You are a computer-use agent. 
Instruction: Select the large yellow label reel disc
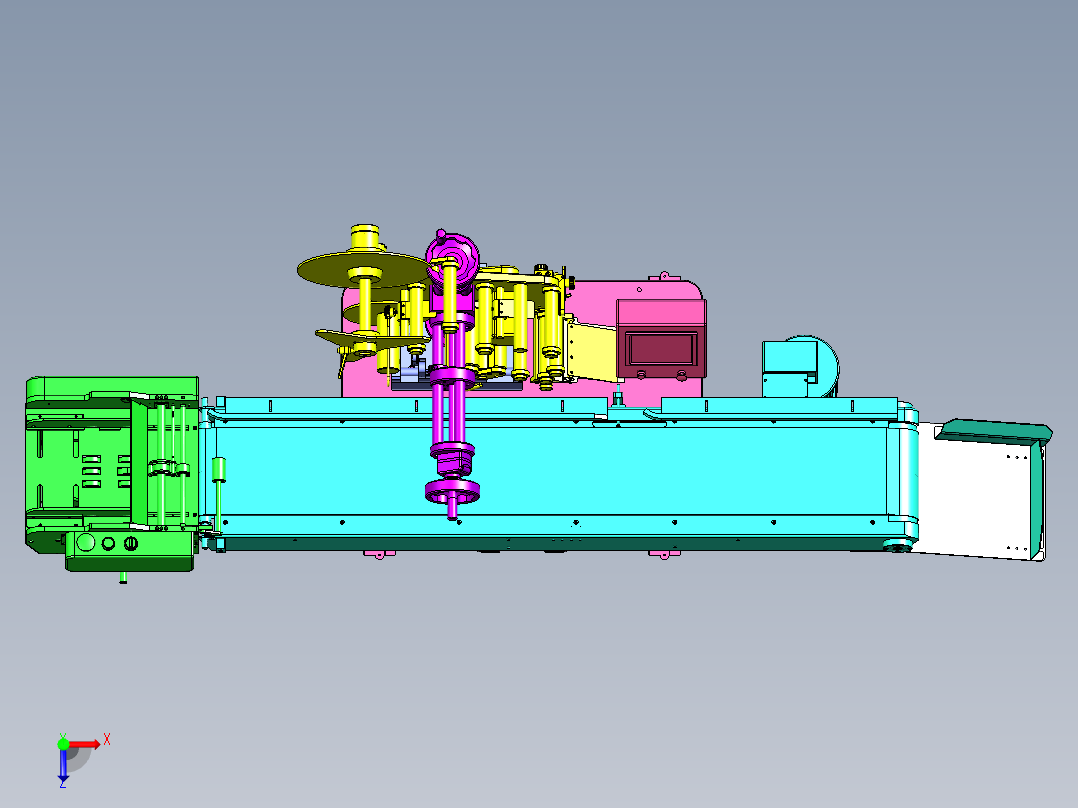pyautogui.click(x=363, y=269)
